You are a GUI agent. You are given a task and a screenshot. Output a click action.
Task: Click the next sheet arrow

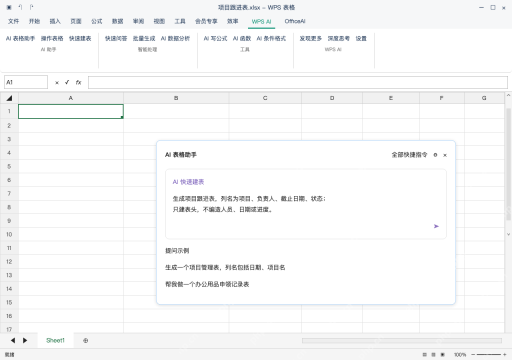[25, 340]
